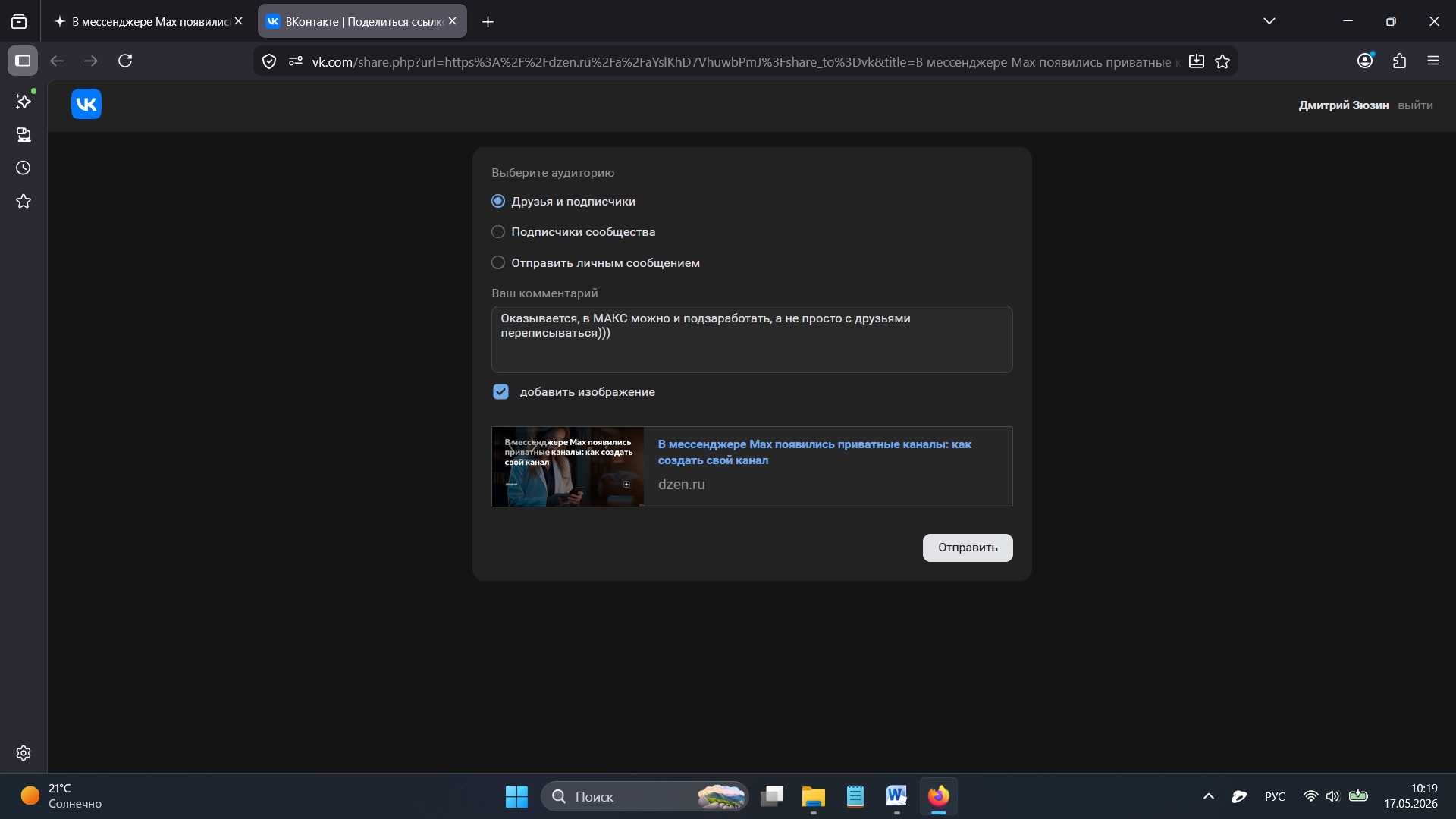The height and width of the screenshot is (819, 1456).
Task: Open sidebar customization settings gear
Action: [24, 753]
